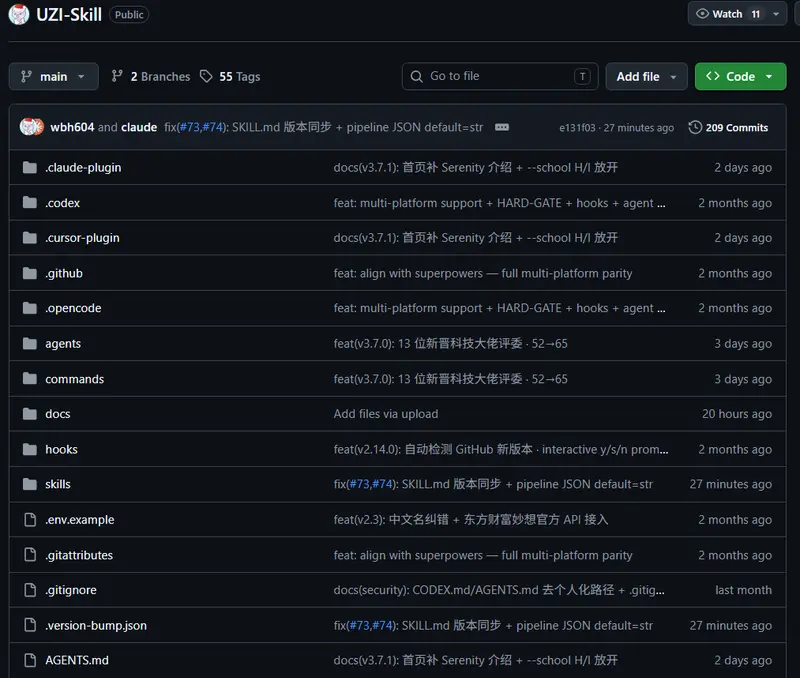The image size is (800, 678).
Task: Click the AGENTS.md file icon
Action: point(30,660)
